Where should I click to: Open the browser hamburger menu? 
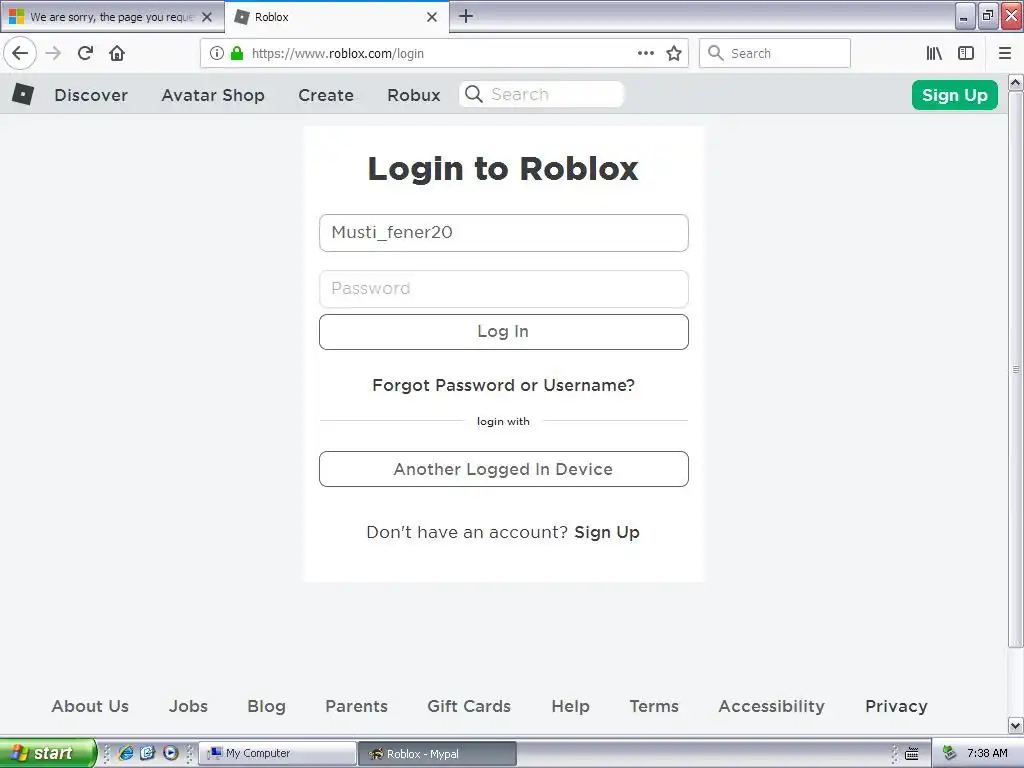[1005, 54]
